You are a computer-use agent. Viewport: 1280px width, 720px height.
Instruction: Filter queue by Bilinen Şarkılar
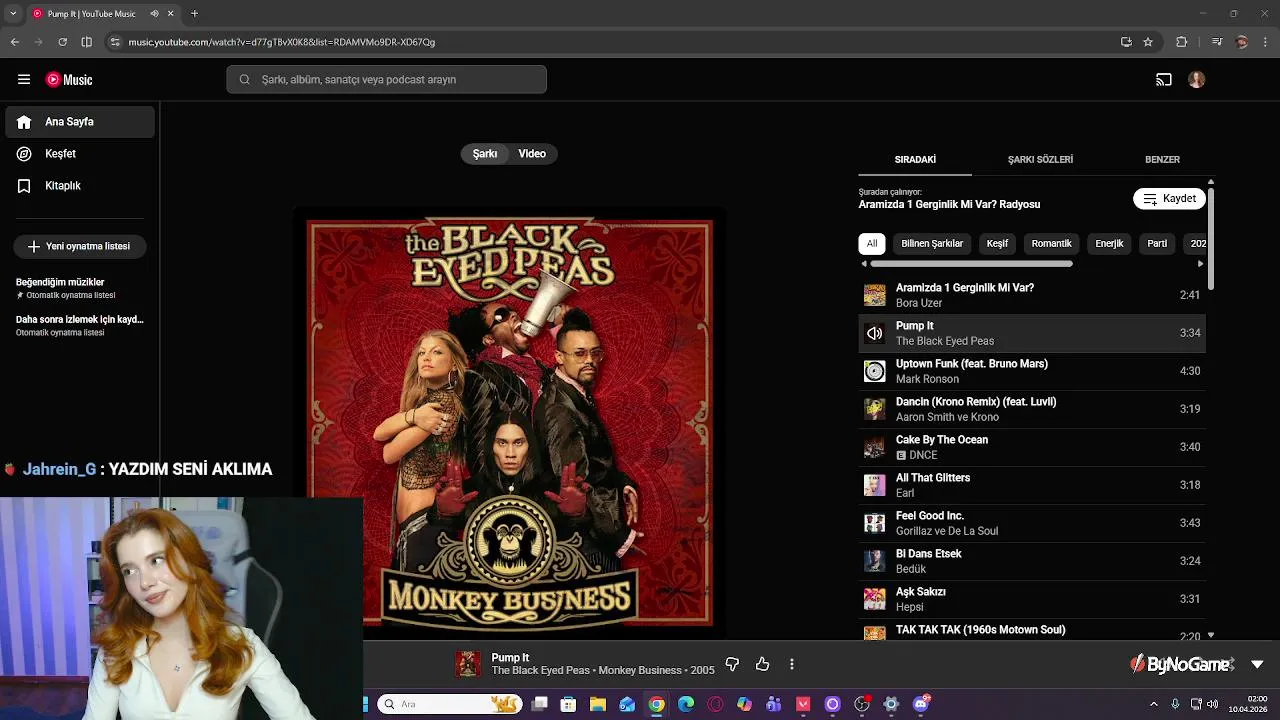(932, 243)
